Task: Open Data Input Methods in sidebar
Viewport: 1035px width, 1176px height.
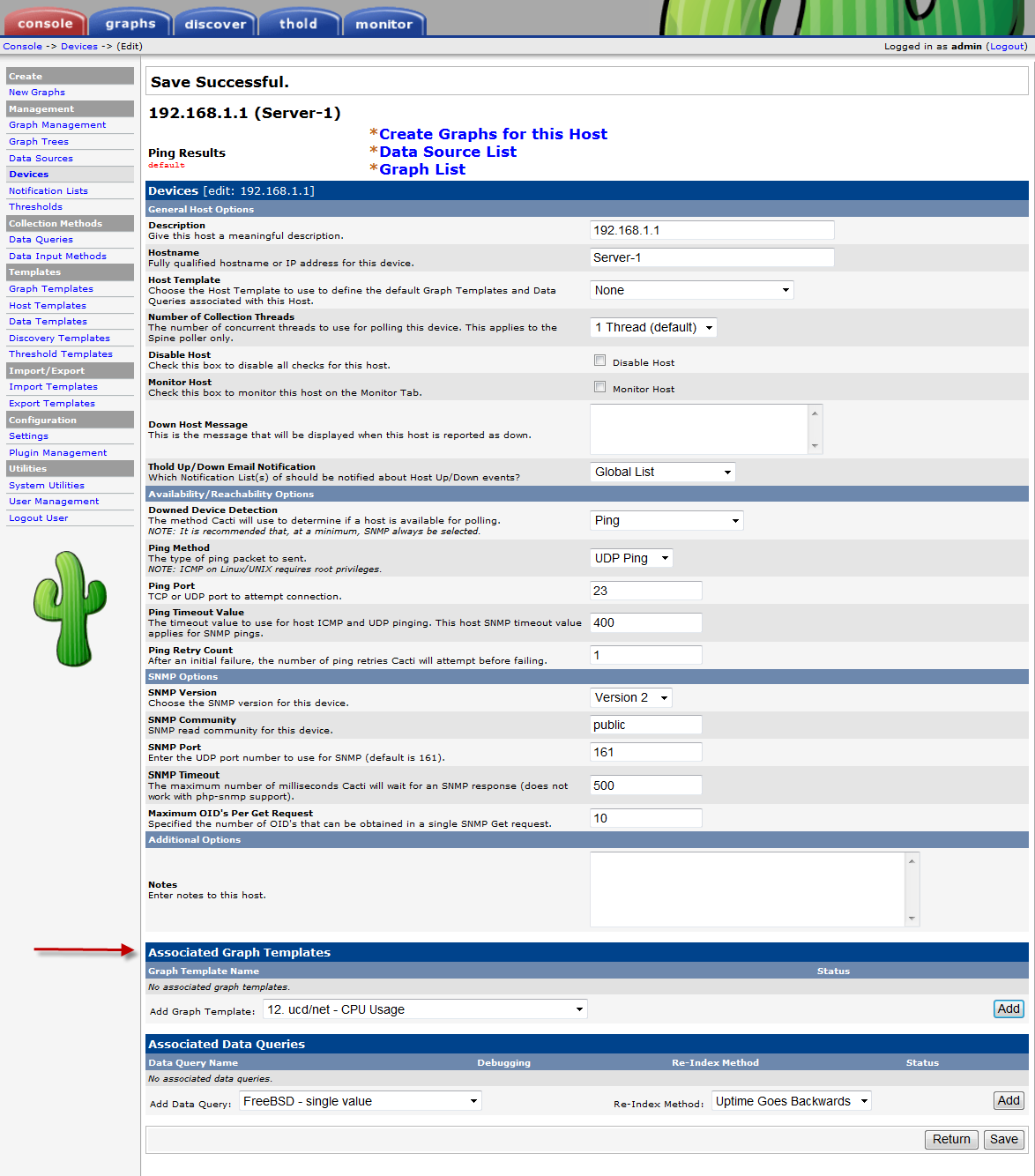Action: [x=57, y=257]
